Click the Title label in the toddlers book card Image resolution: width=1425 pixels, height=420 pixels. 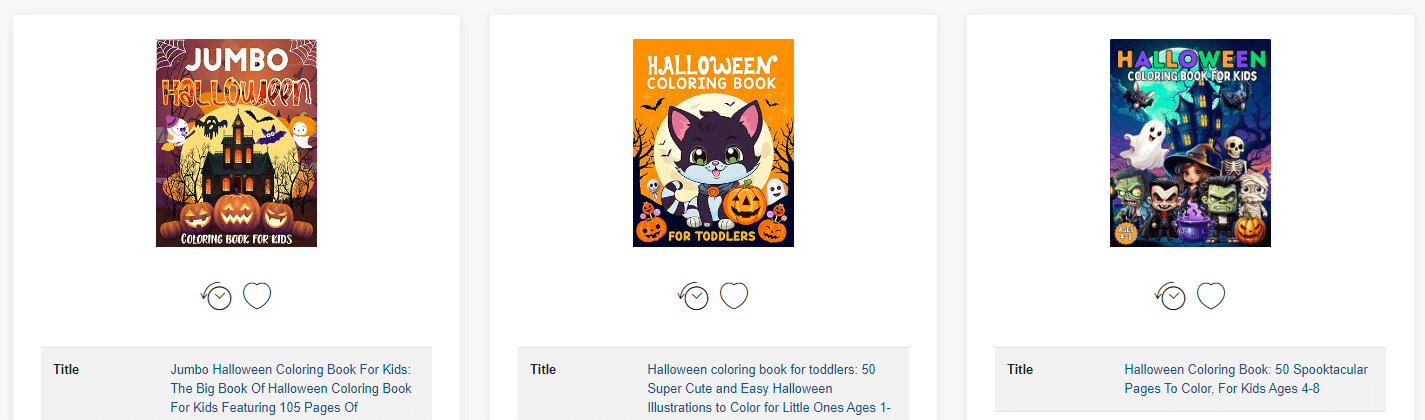point(543,369)
